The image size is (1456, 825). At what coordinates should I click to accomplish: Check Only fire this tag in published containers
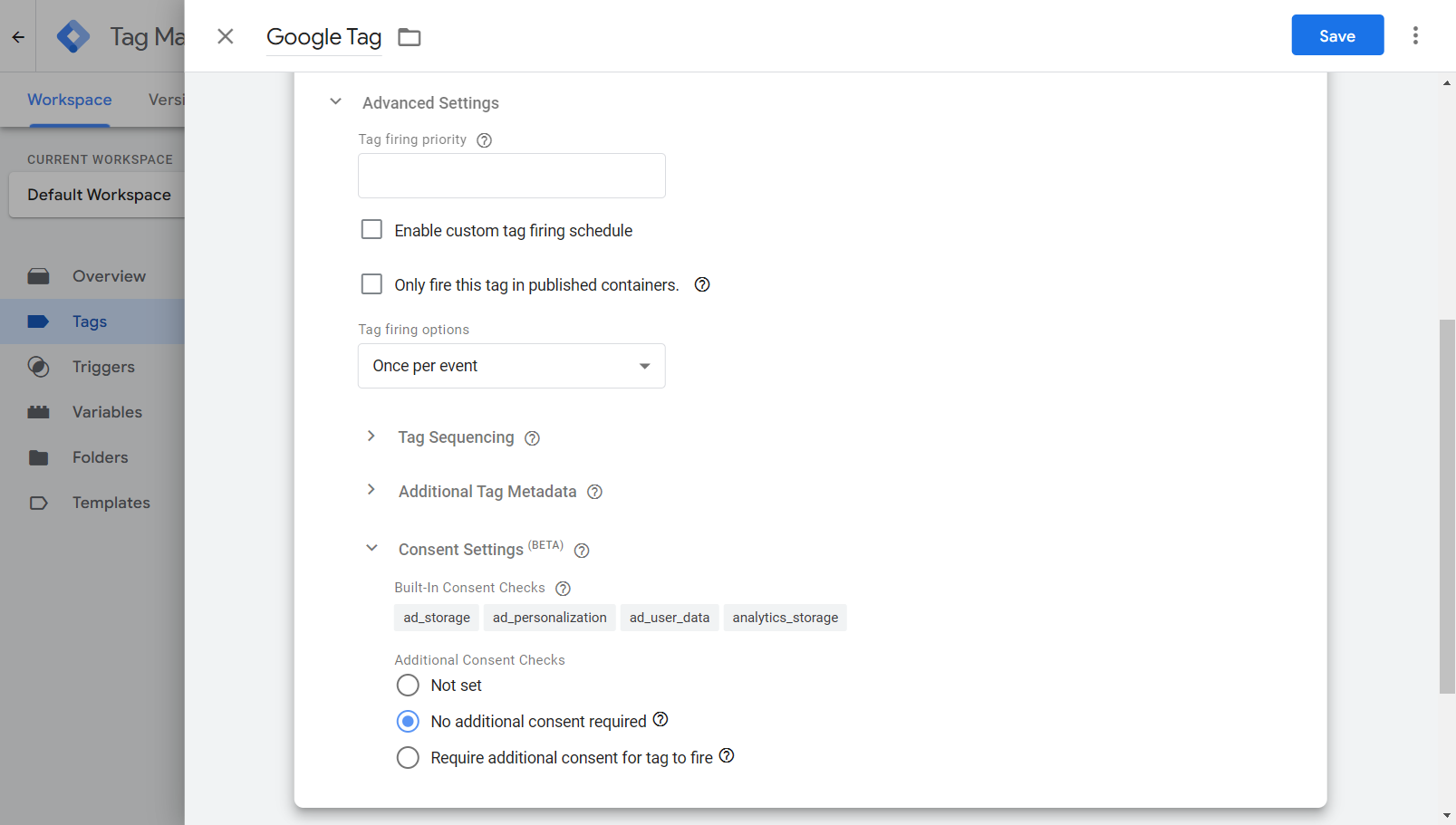[x=371, y=284]
